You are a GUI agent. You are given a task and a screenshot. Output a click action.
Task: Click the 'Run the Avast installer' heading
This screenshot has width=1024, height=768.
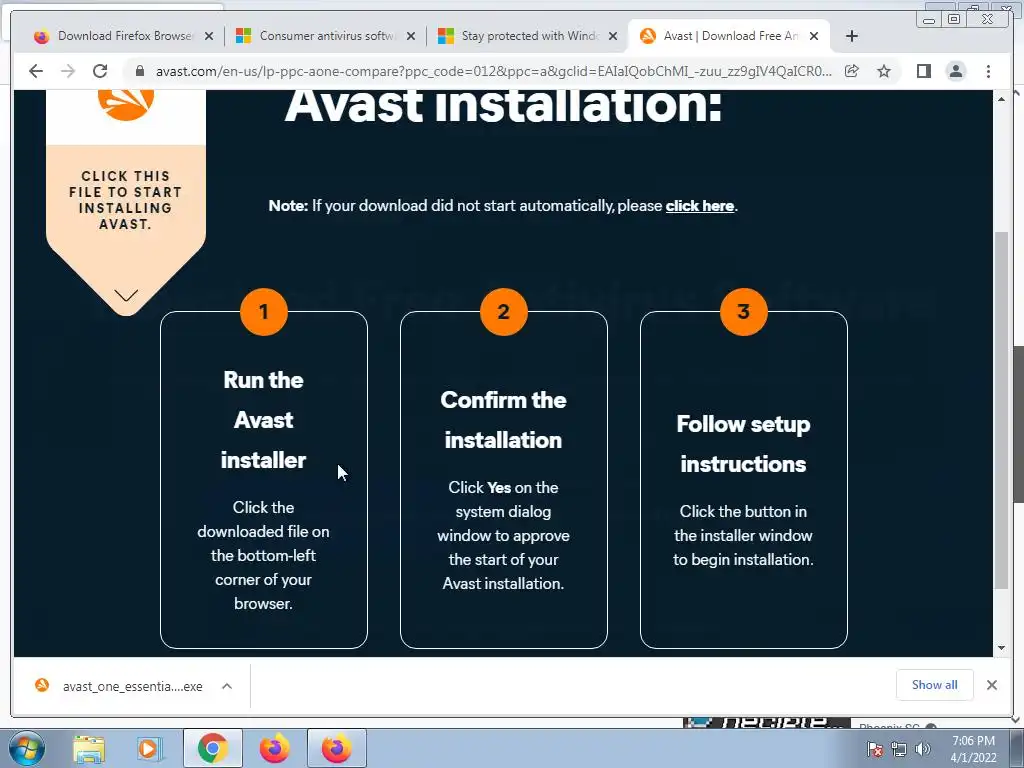click(263, 420)
